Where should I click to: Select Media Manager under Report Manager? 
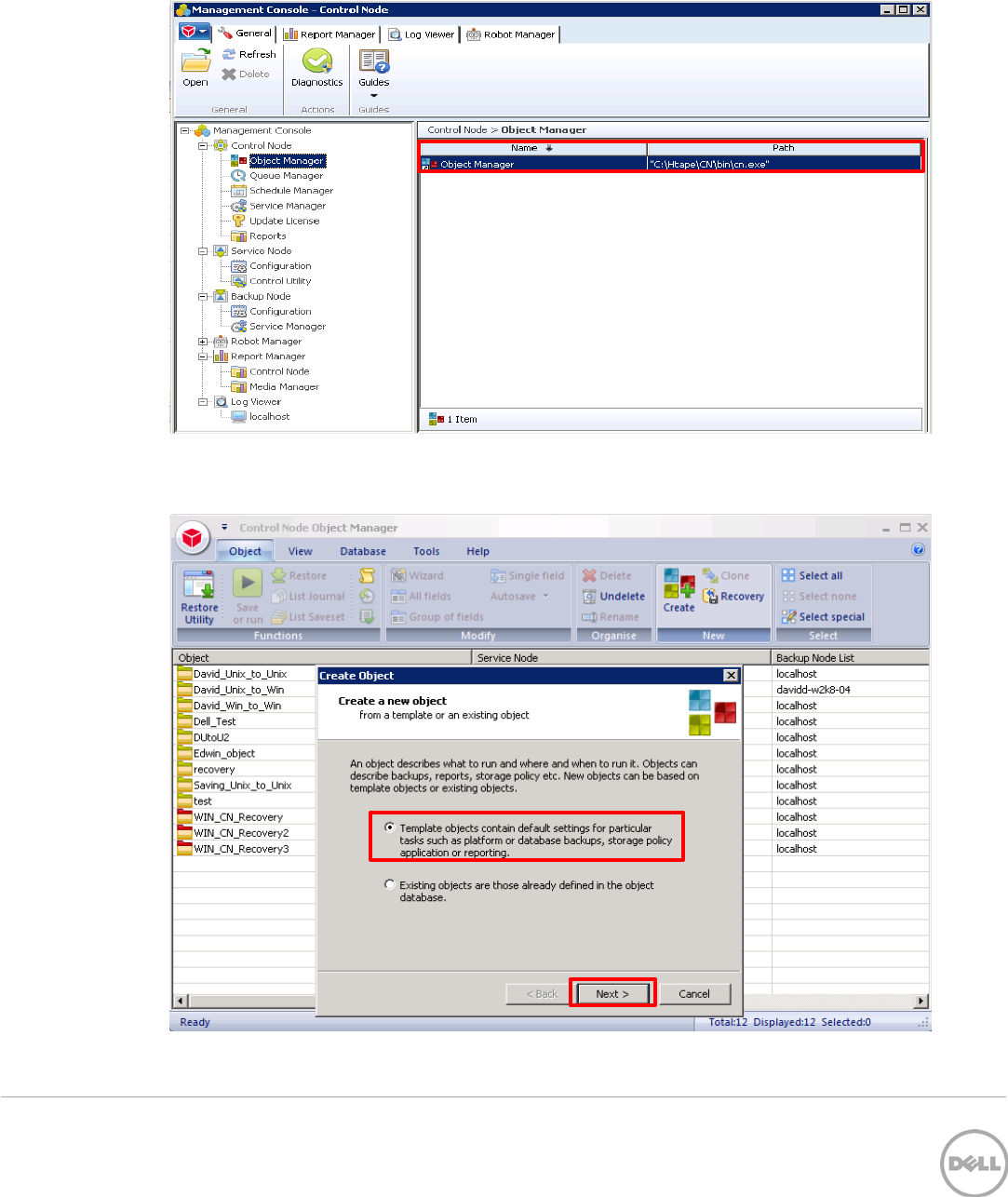tap(284, 387)
